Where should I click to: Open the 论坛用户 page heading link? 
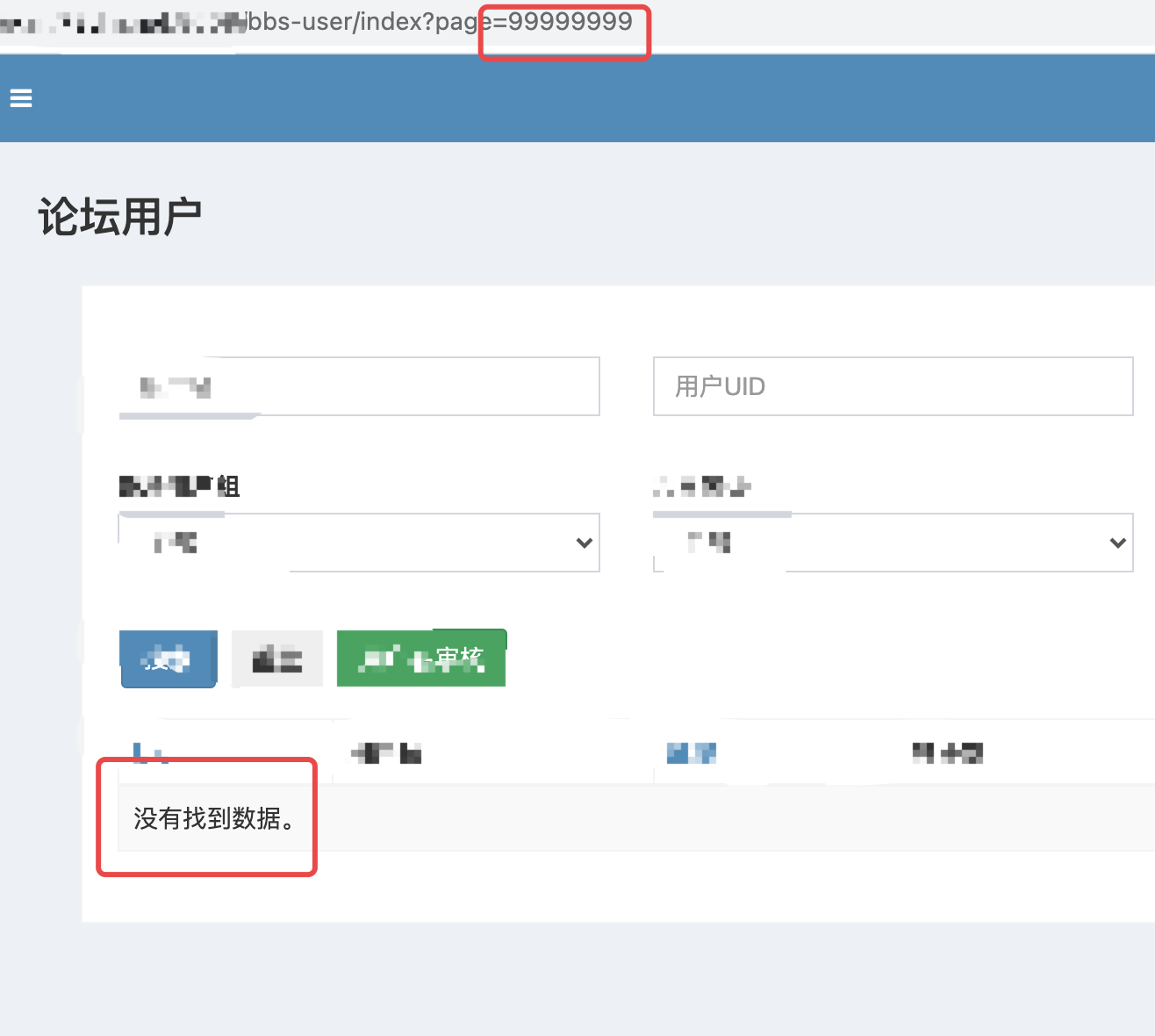click(x=119, y=213)
